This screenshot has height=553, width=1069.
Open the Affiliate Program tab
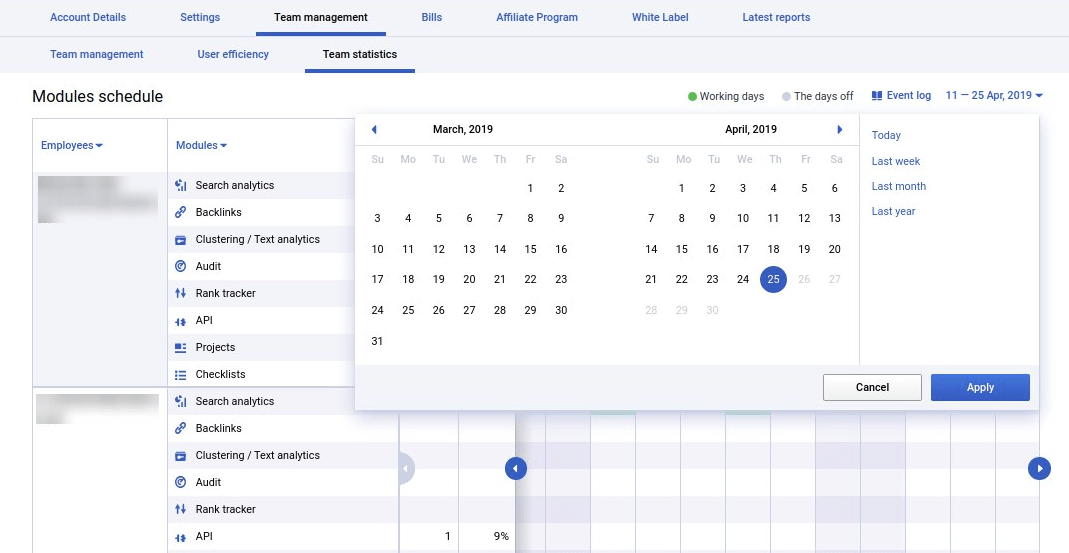[x=537, y=17]
